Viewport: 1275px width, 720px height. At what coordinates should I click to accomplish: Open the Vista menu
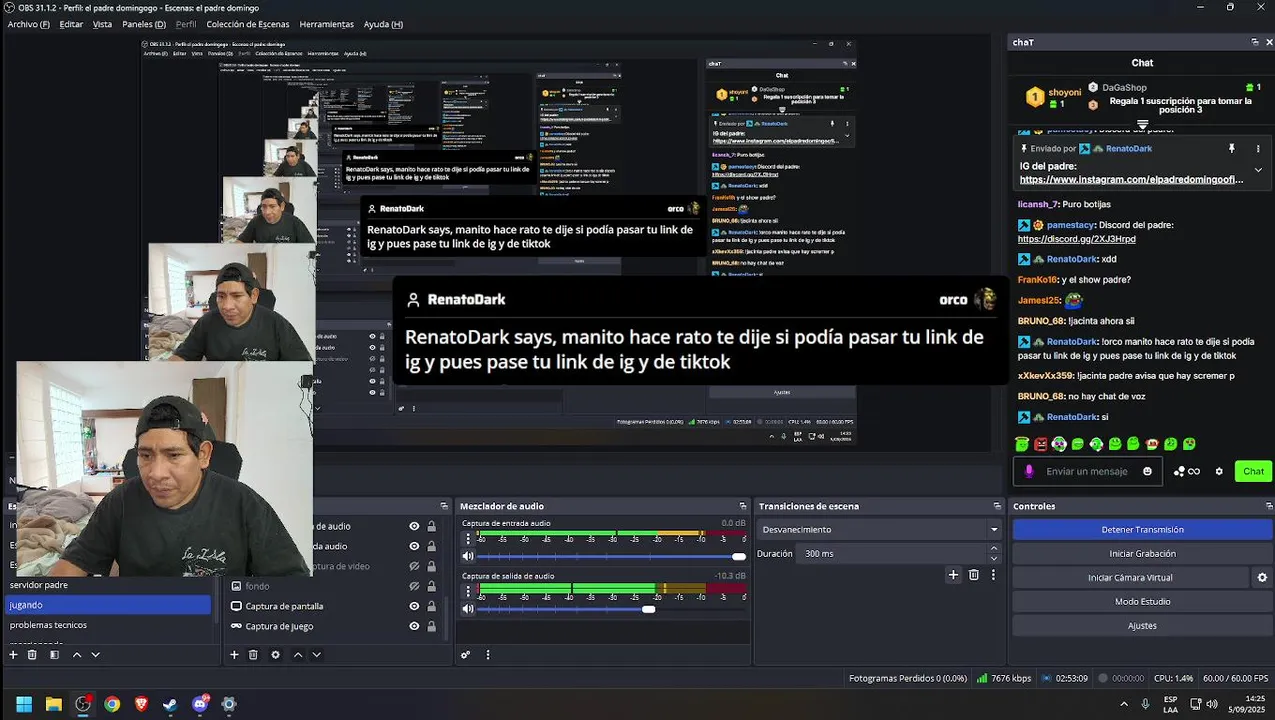(102, 24)
